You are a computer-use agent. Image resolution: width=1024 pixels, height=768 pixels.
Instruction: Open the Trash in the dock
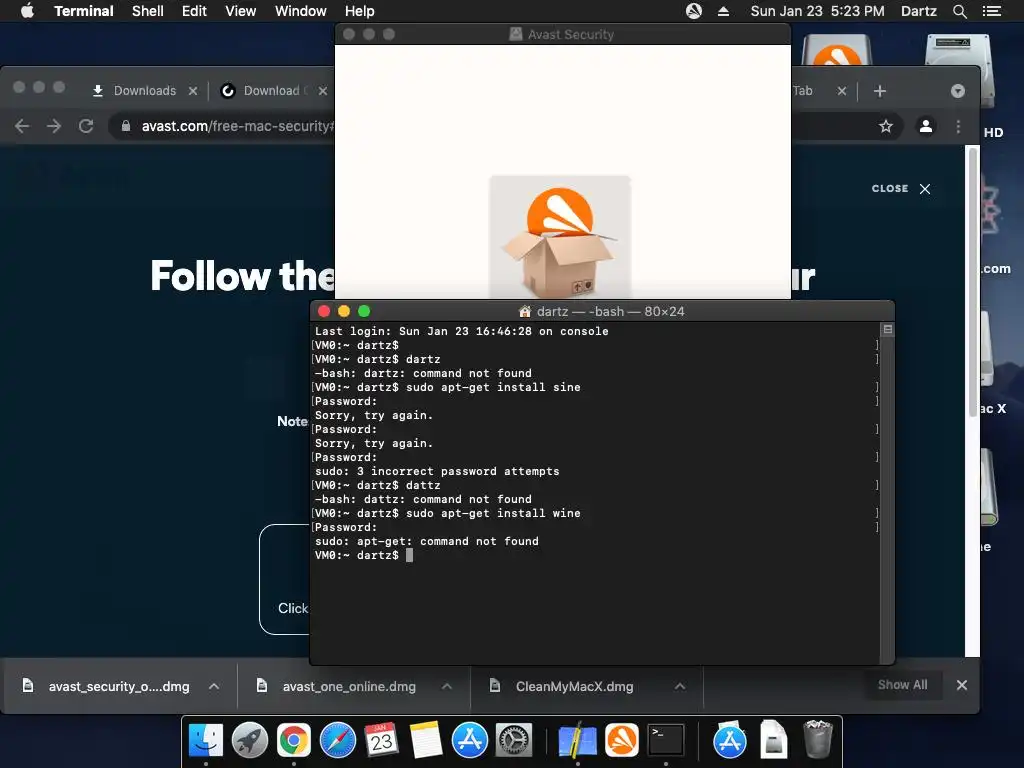818,739
